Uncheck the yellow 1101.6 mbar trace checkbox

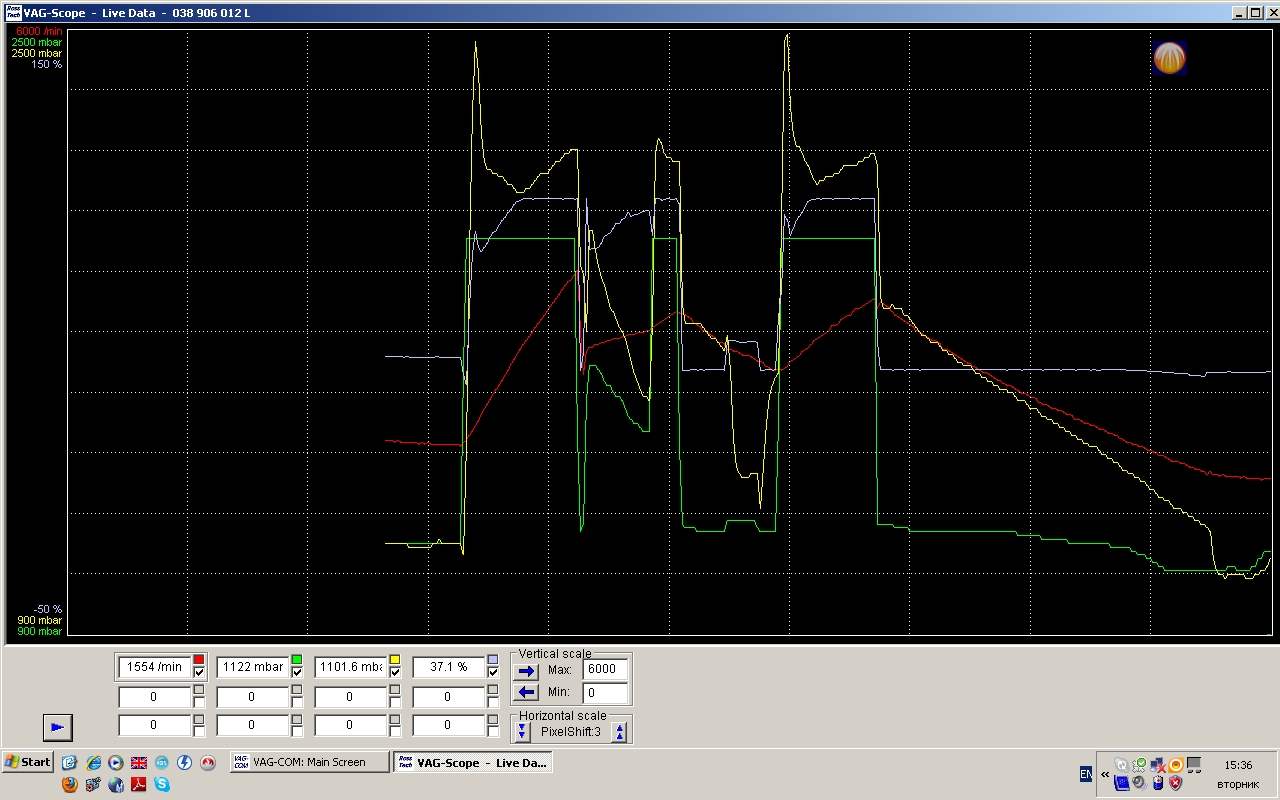[395, 673]
